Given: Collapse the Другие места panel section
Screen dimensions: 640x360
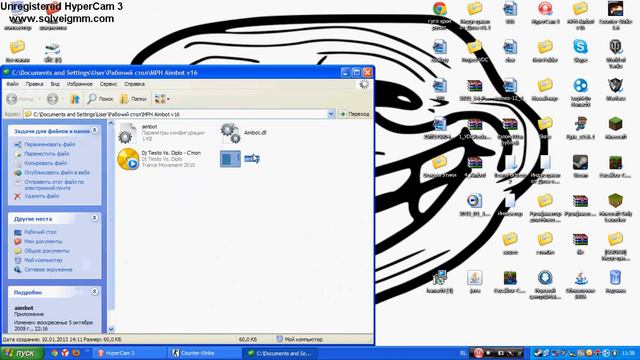Looking at the screenshot, I should [94, 218].
